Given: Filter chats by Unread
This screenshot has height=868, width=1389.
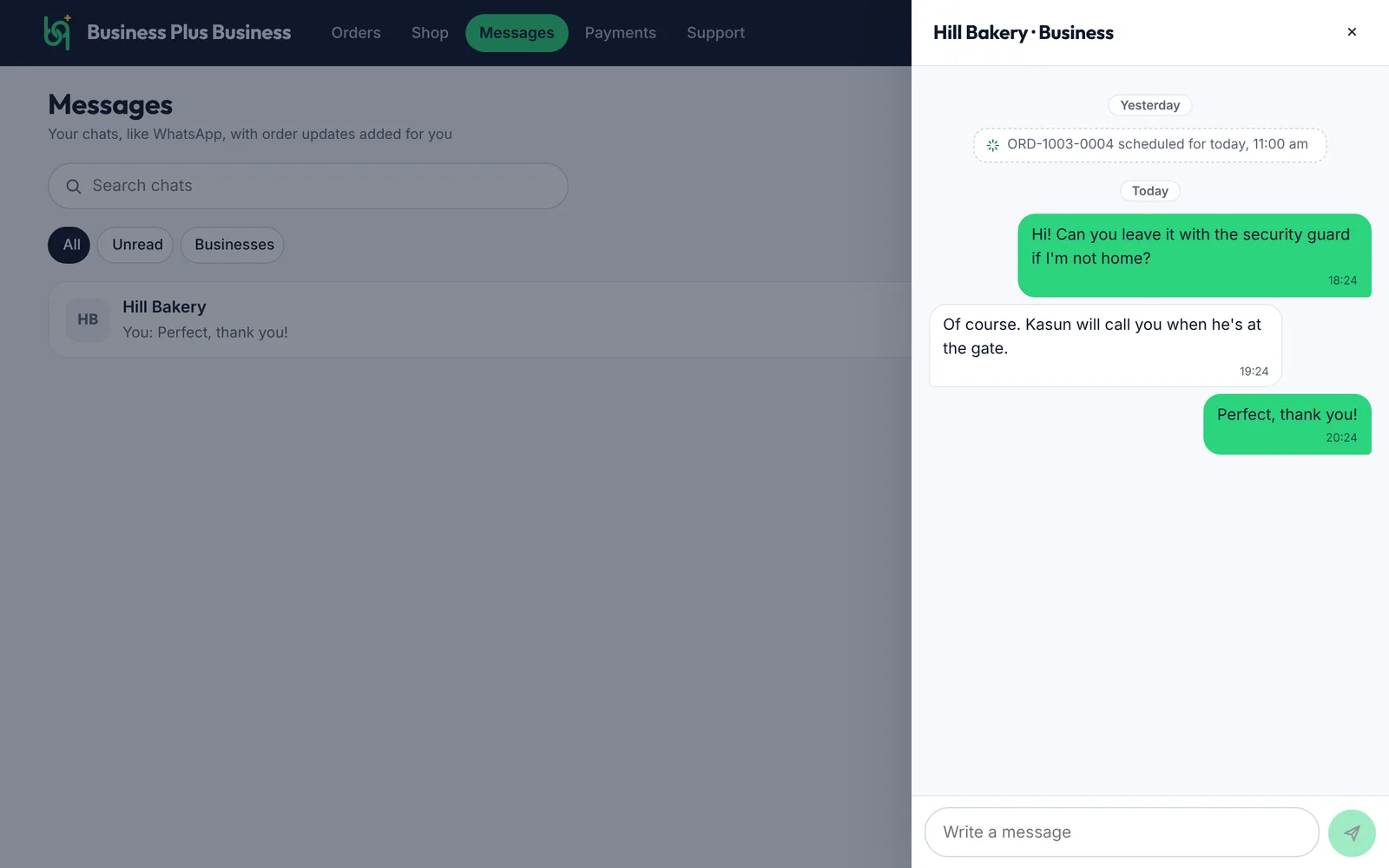Looking at the screenshot, I should coord(137,245).
